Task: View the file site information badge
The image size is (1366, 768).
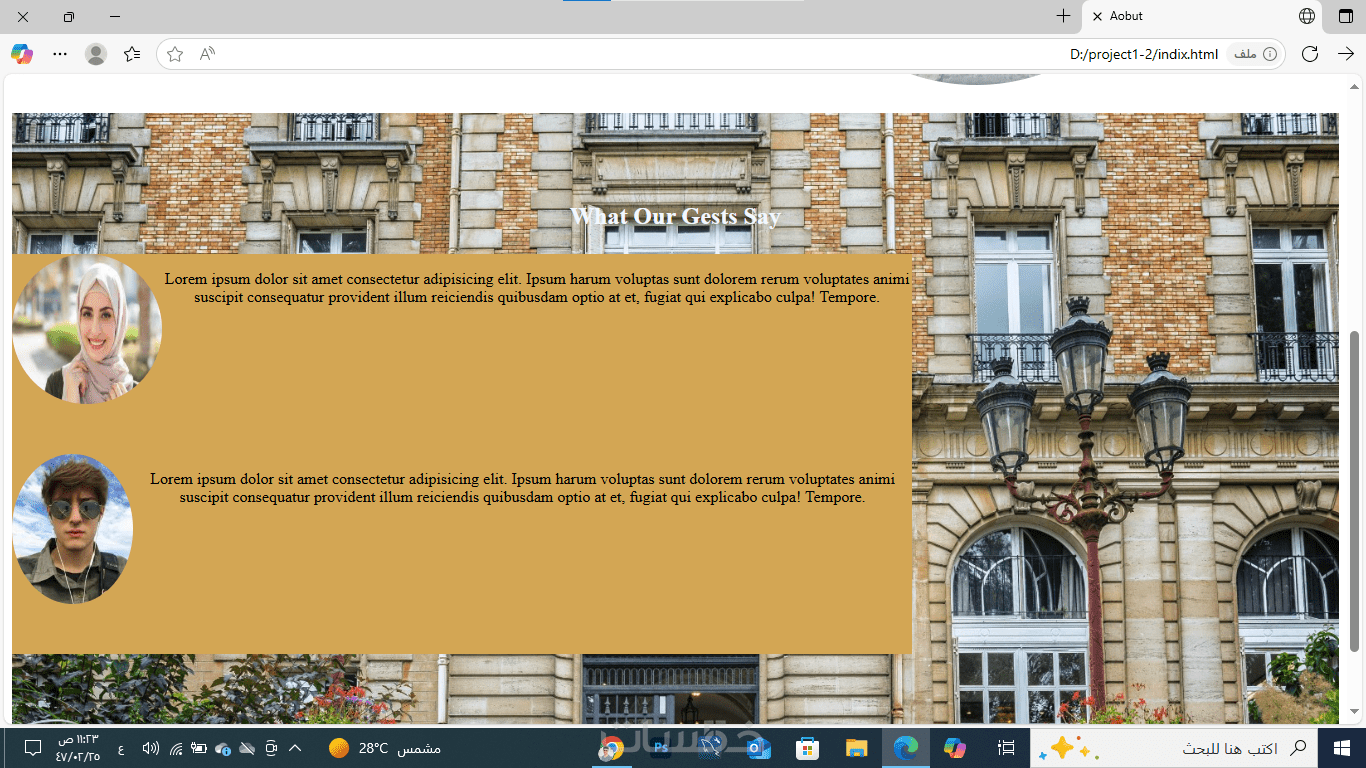Action: [1255, 54]
